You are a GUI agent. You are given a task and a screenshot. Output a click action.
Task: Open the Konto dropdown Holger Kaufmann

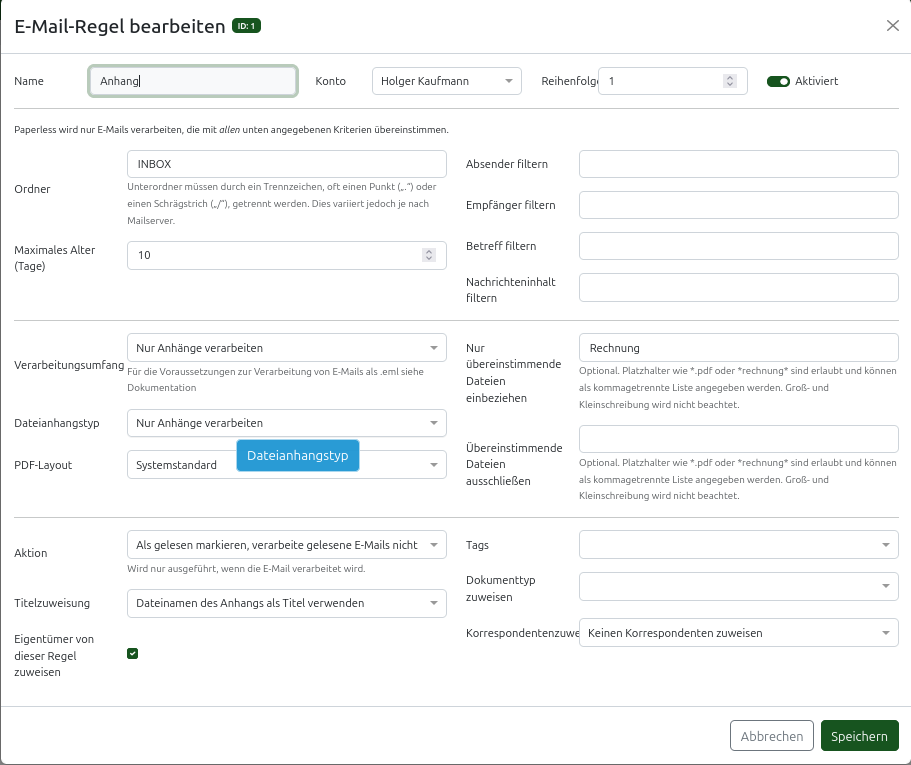(x=446, y=81)
